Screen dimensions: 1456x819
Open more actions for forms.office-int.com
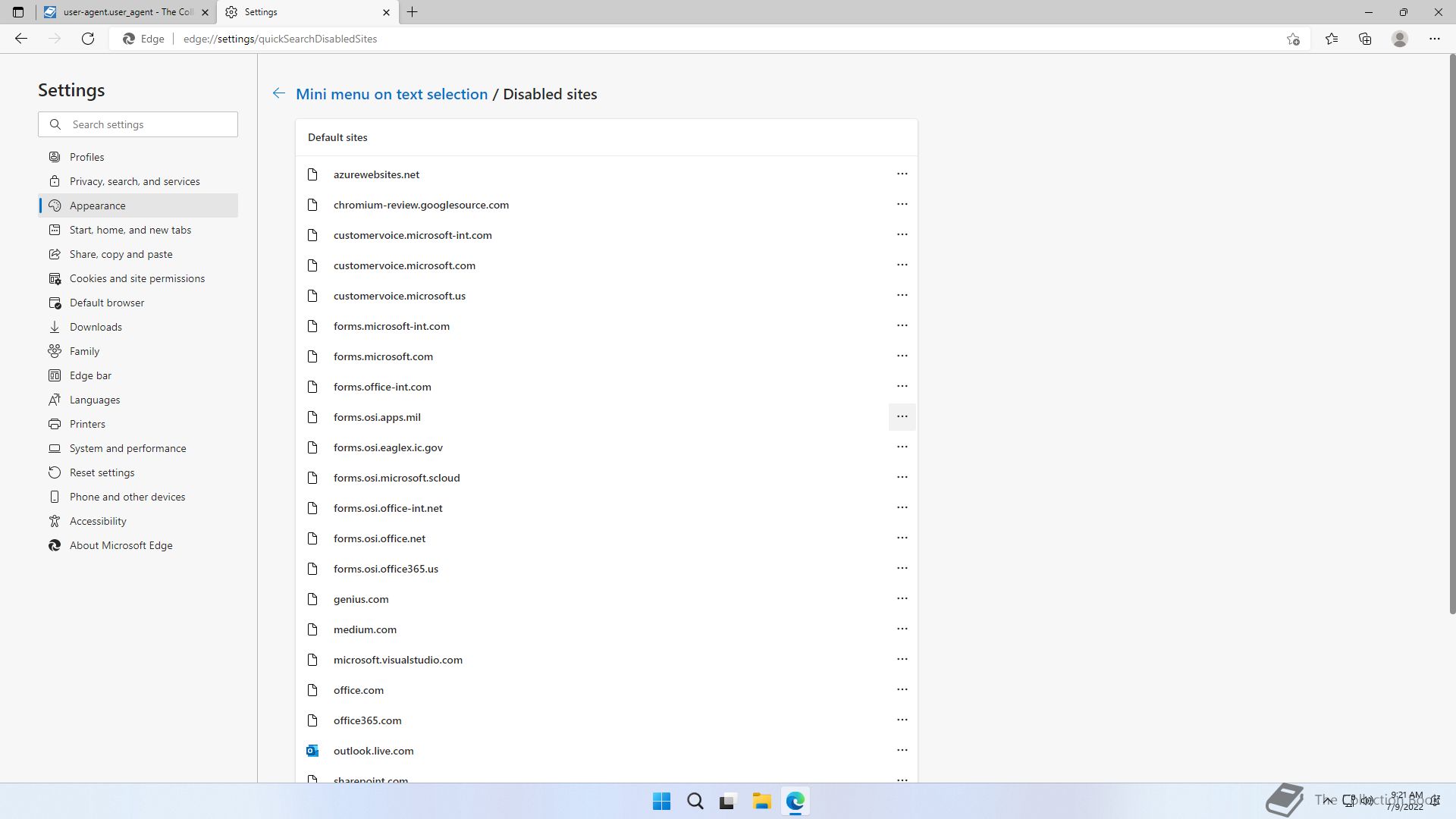coord(902,386)
